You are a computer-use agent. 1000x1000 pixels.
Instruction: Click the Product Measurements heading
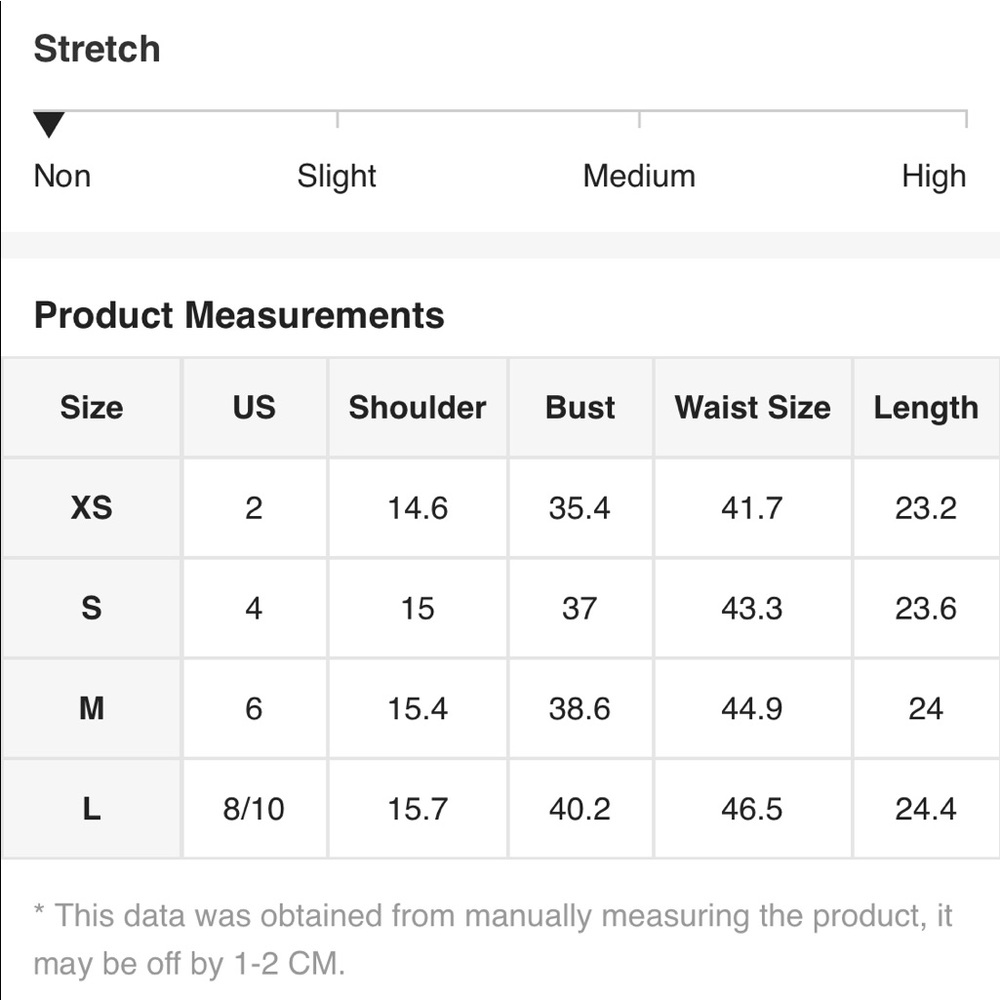point(239,315)
